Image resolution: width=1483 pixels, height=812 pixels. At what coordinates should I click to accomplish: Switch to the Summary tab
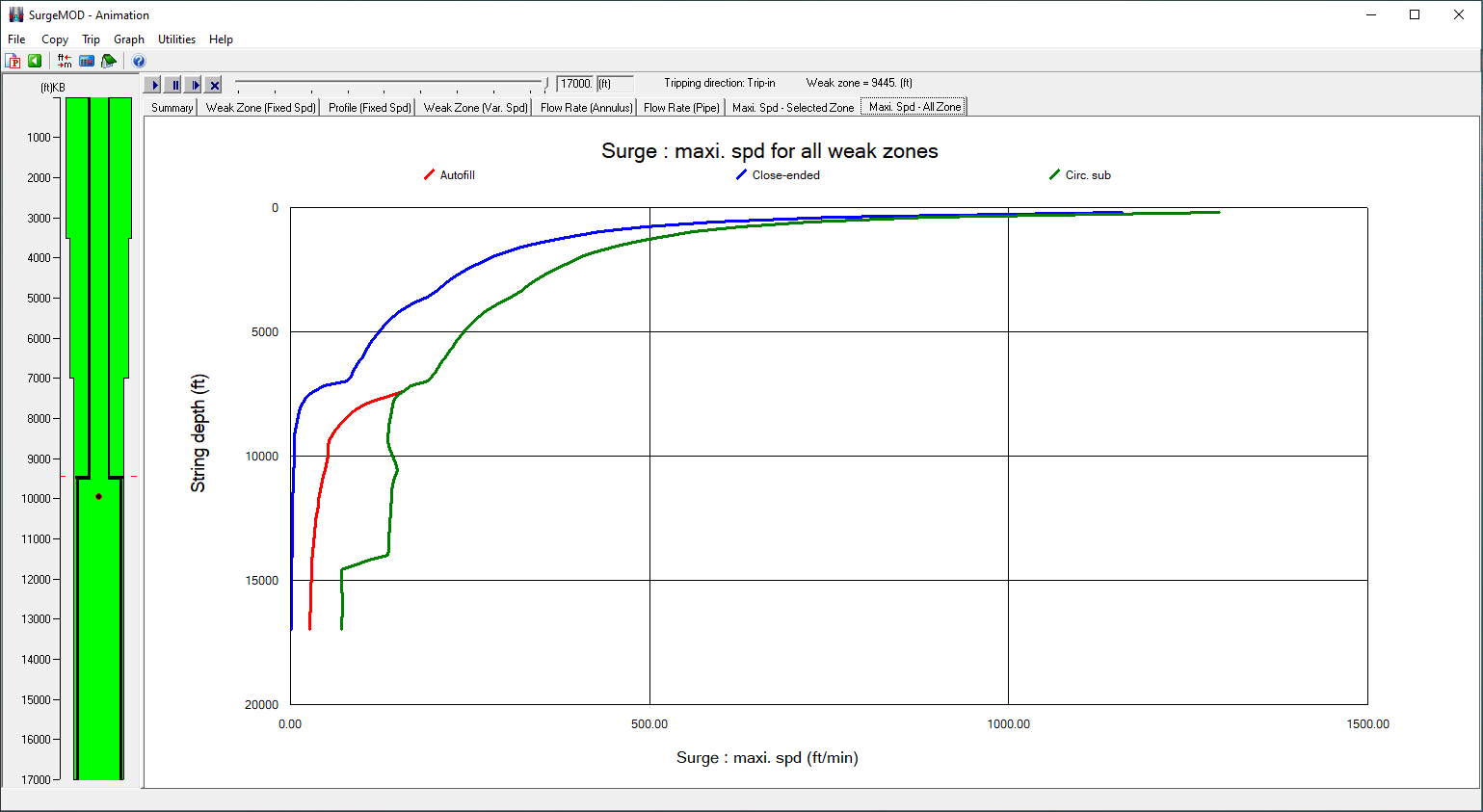tap(172, 108)
